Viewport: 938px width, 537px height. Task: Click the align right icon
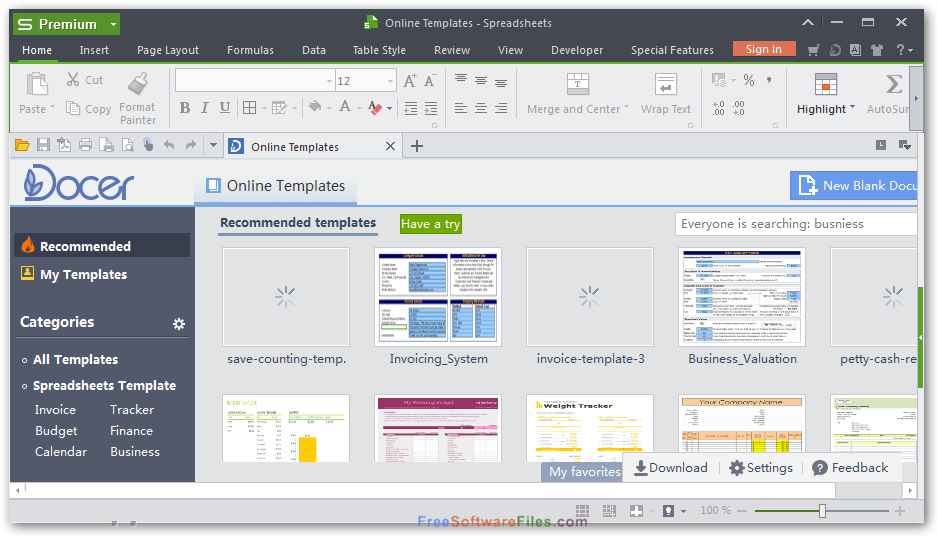tap(501, 108)
